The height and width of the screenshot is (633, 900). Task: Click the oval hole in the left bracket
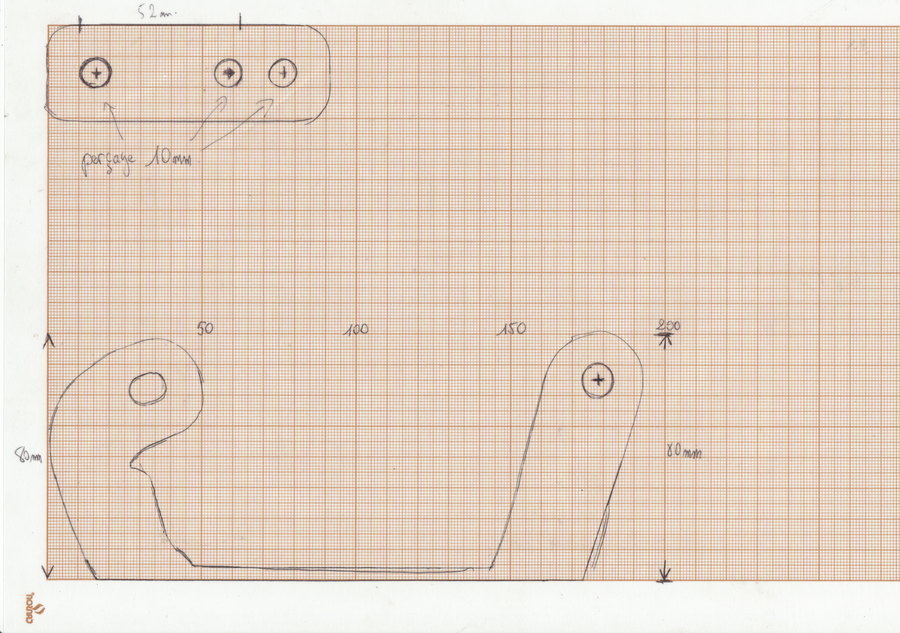[148, 387]
